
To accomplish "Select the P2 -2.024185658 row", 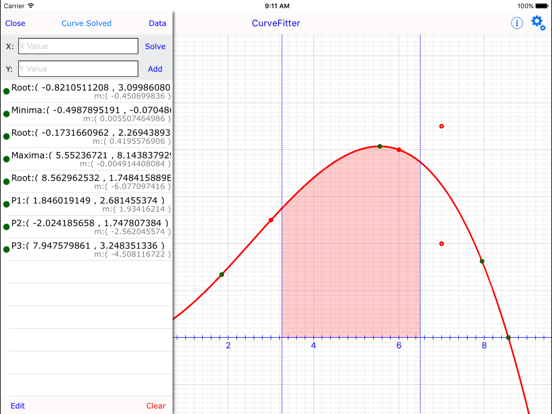I will point(87,227).
